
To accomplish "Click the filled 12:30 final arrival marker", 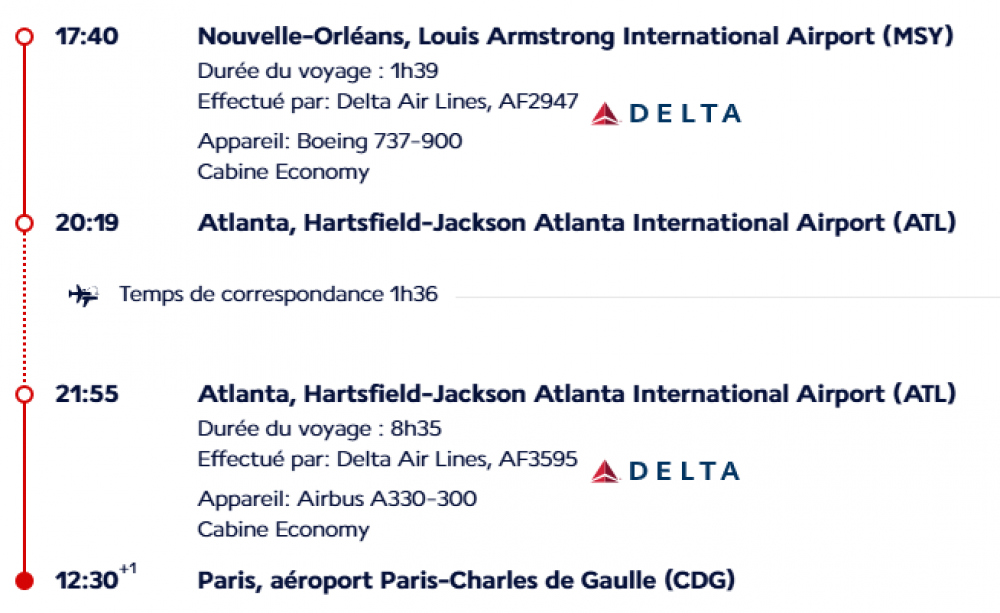I will pyautogui.click(x=25, y=580).
